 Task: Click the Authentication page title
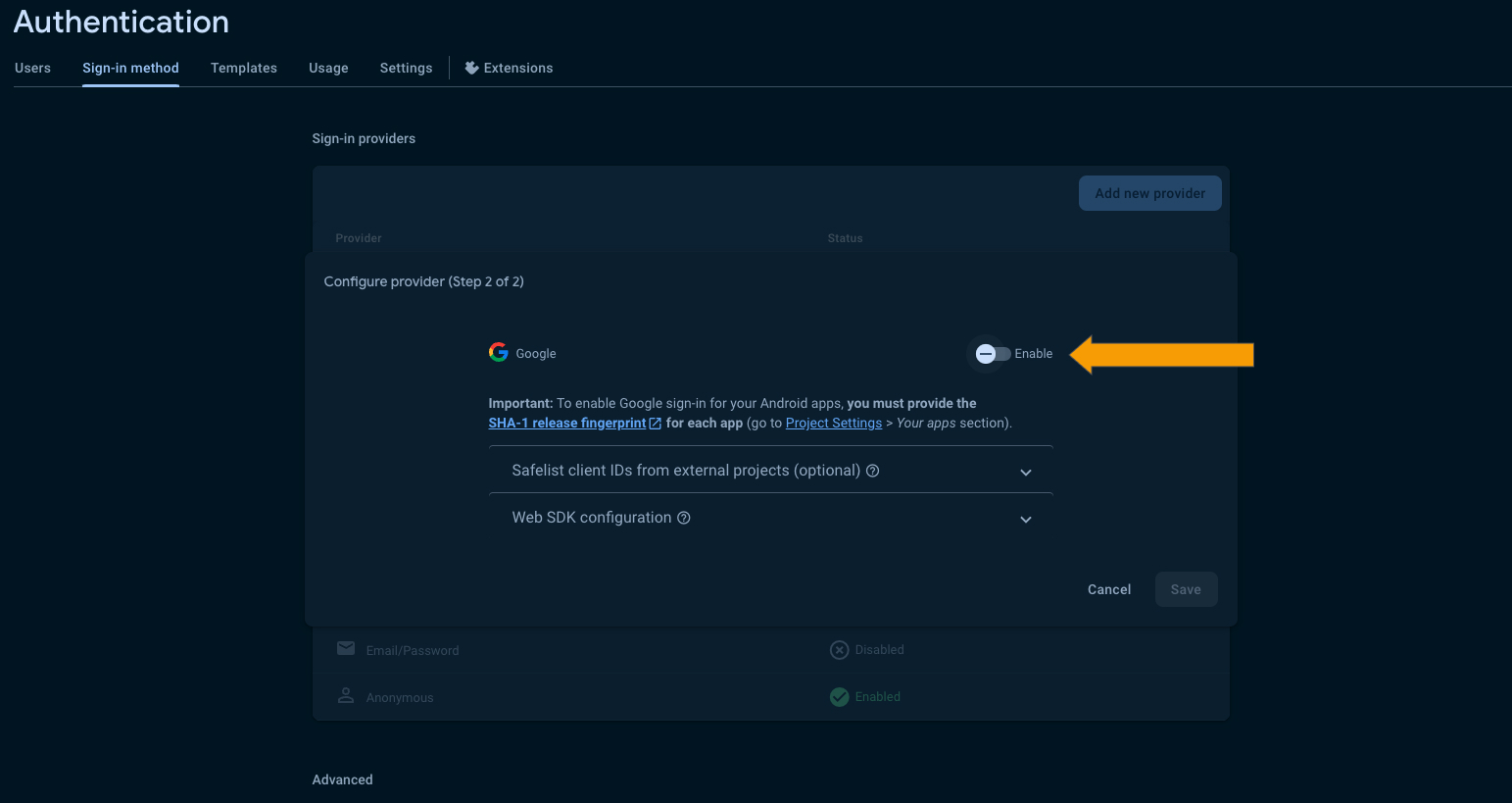click(x=122, y=22)
